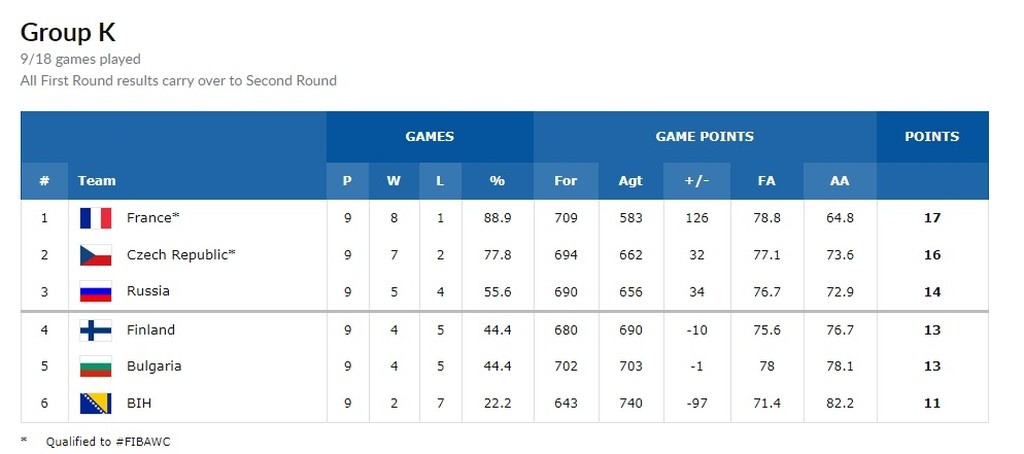Click the BIH flag icon
Screen dimensions: 1024x454
[95, 404]
